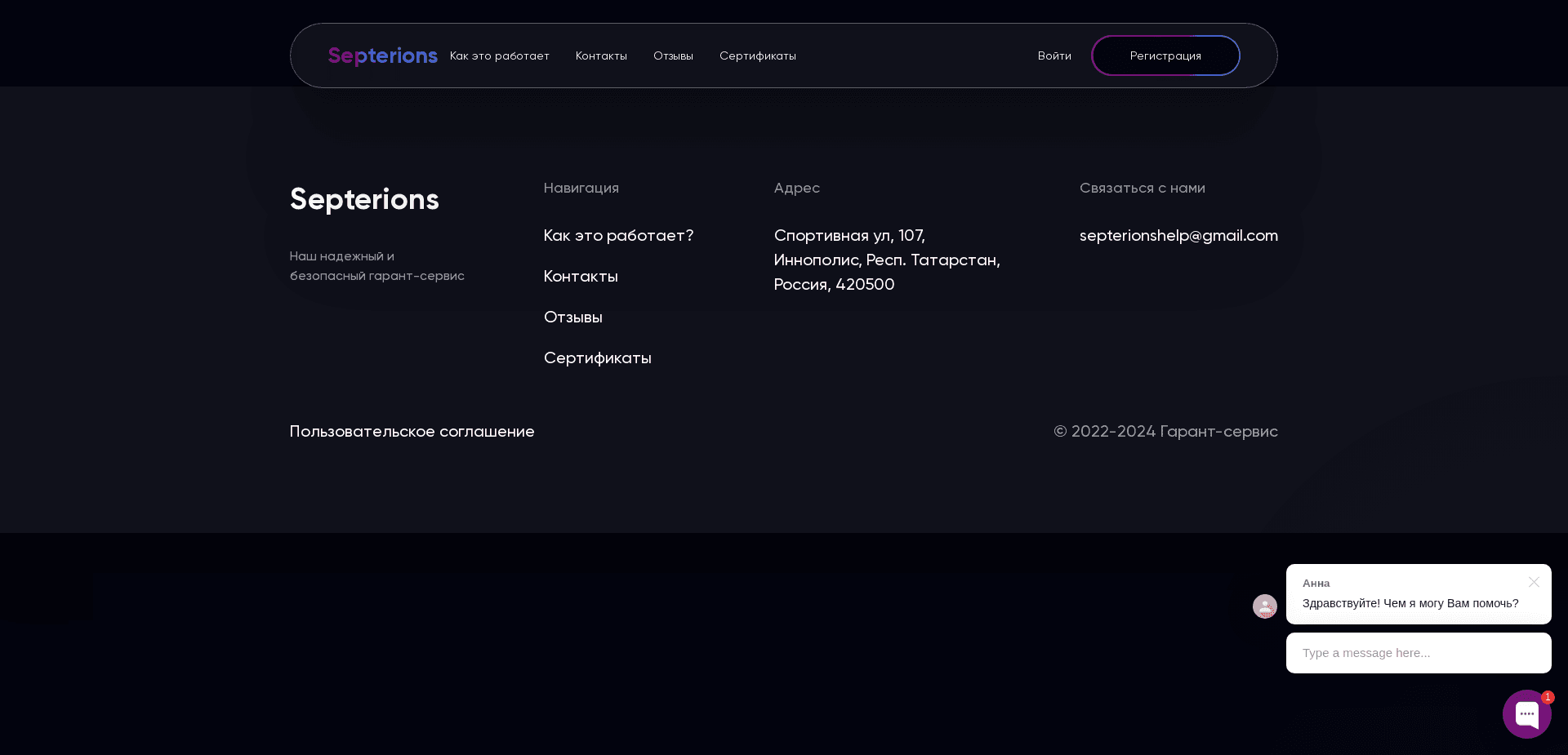Open the chat widget via purple chat bubble icon
The image size is (1568, 755).
click(x=1526, y=713)
